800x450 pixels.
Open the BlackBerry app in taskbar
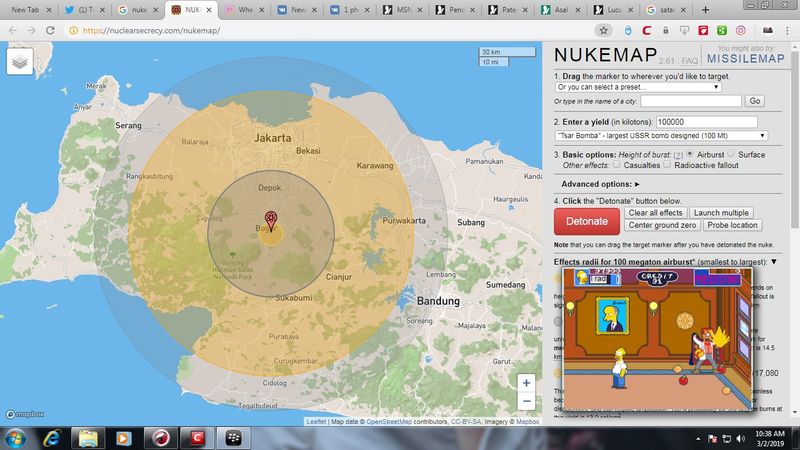pyautogui.click(x=233, y=438)
